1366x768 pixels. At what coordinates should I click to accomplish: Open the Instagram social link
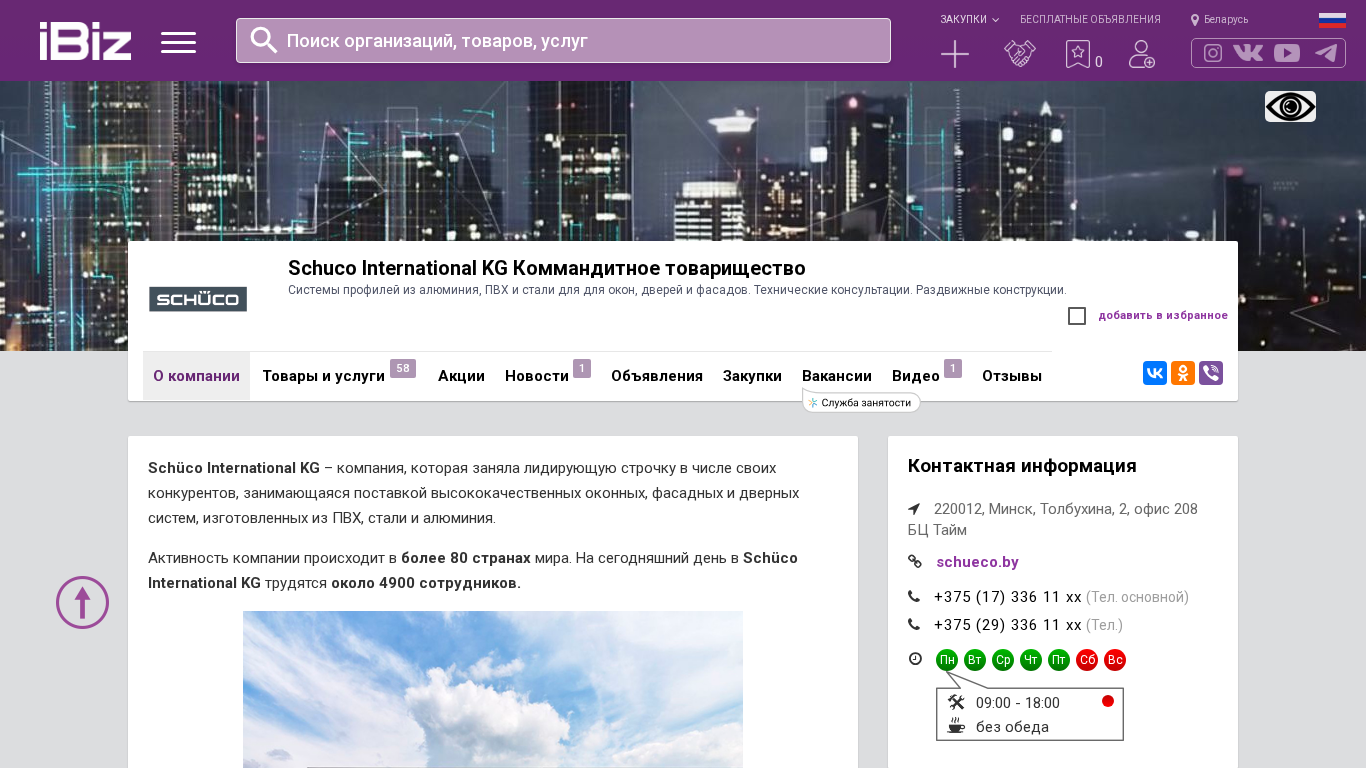tap(1213, 53)
